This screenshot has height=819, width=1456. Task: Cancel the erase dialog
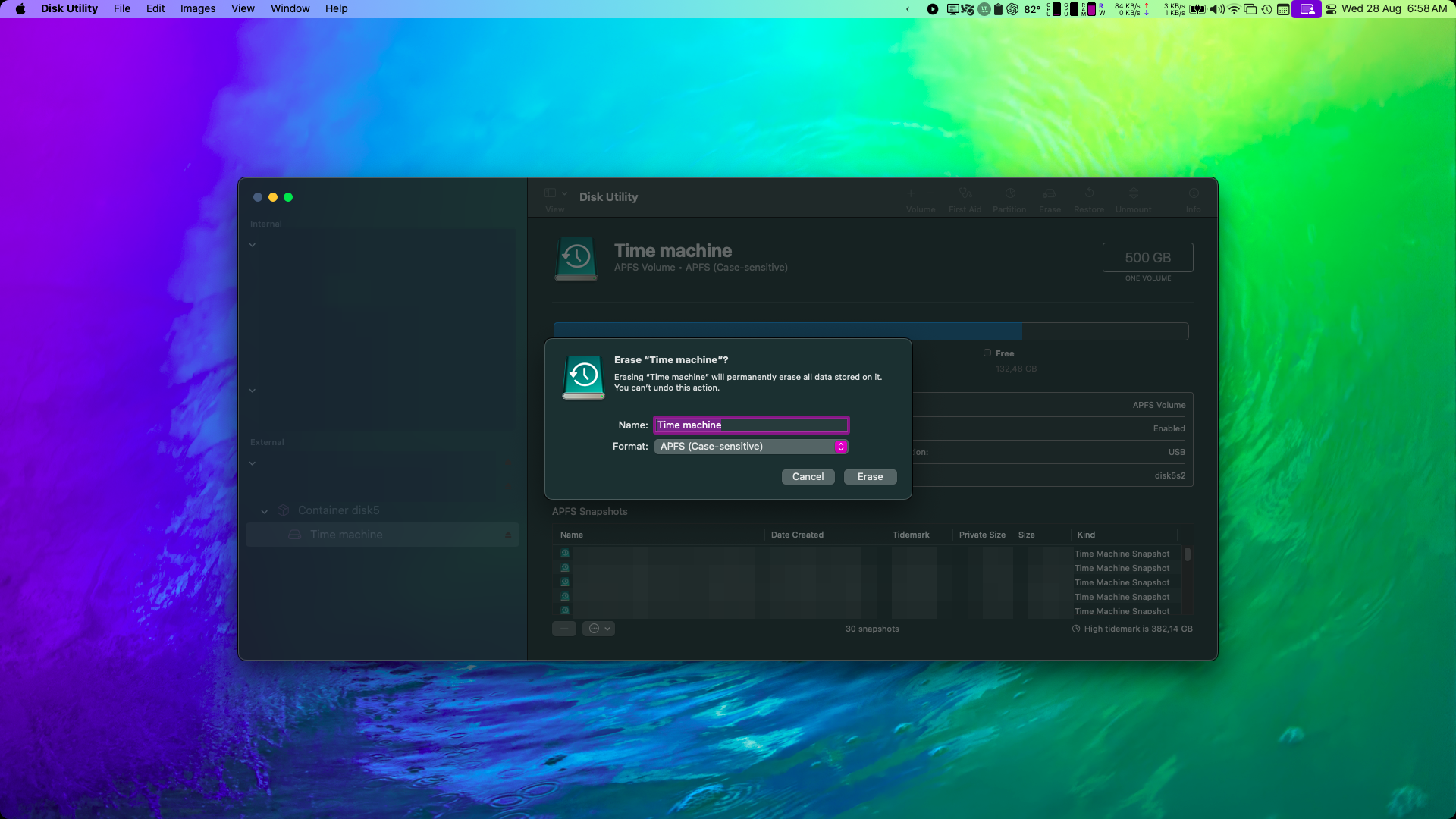tap(808, 476)
